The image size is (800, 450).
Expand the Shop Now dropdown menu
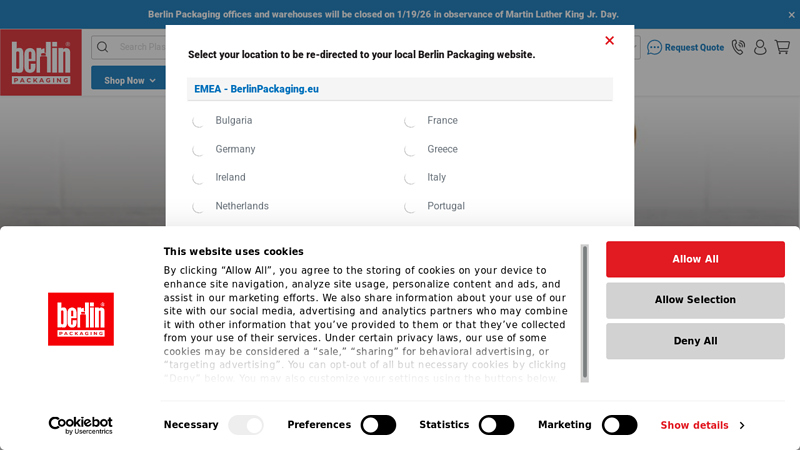point(129,80)
